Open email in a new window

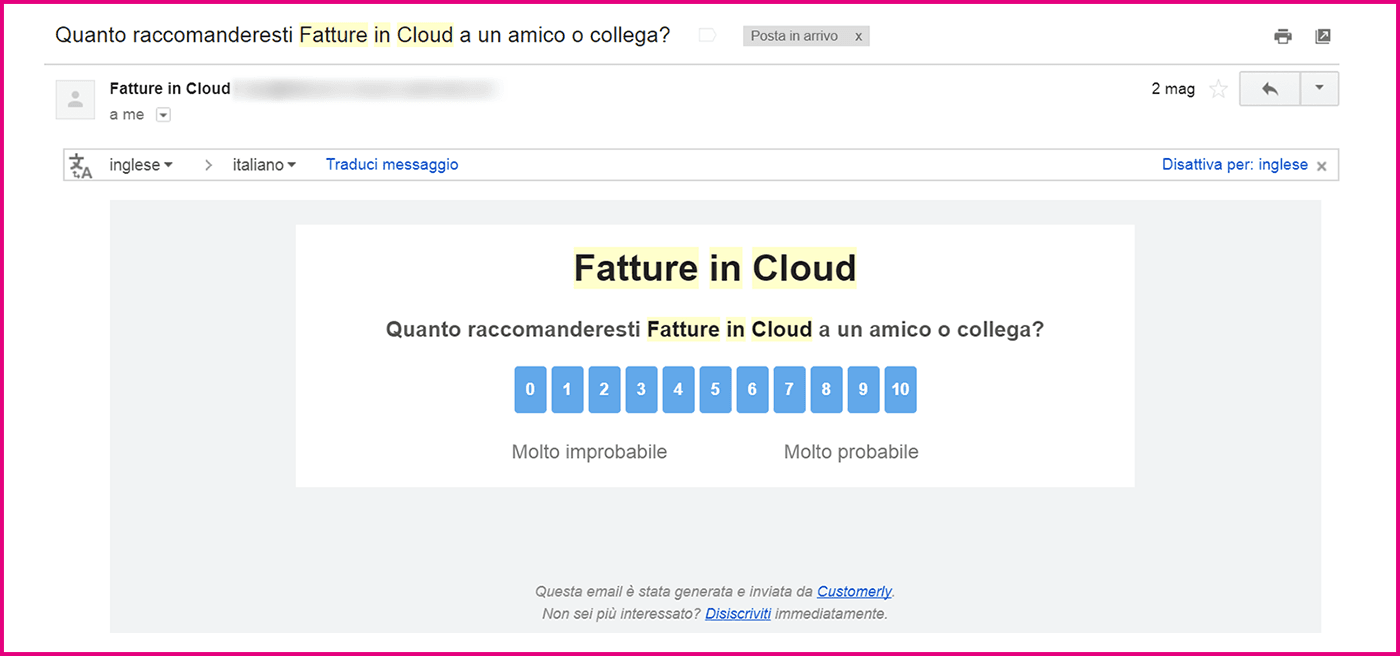pos(1323,35)
